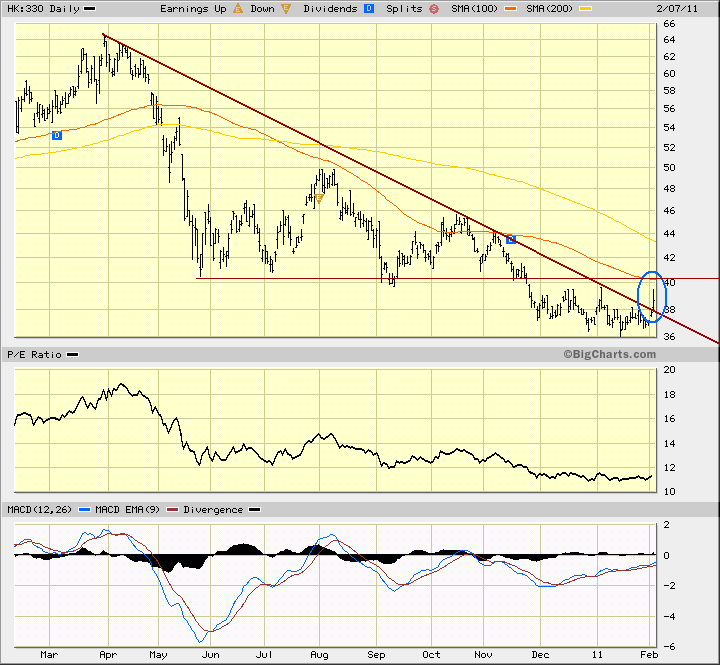Click the Divergence black legend swatch
The image size is (720, 665).
click(x=255, y=509)
